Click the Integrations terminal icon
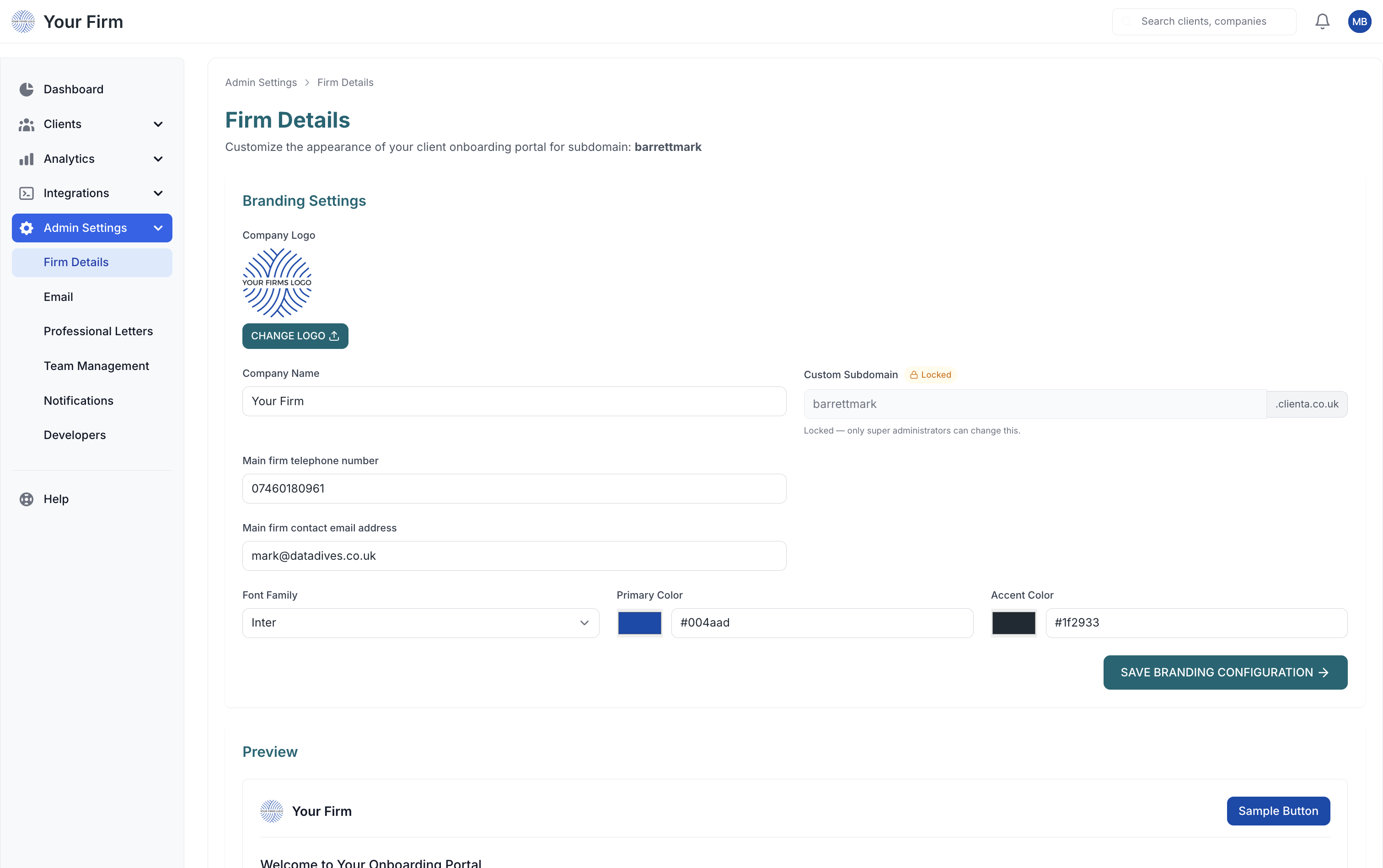 pos(27,193)
